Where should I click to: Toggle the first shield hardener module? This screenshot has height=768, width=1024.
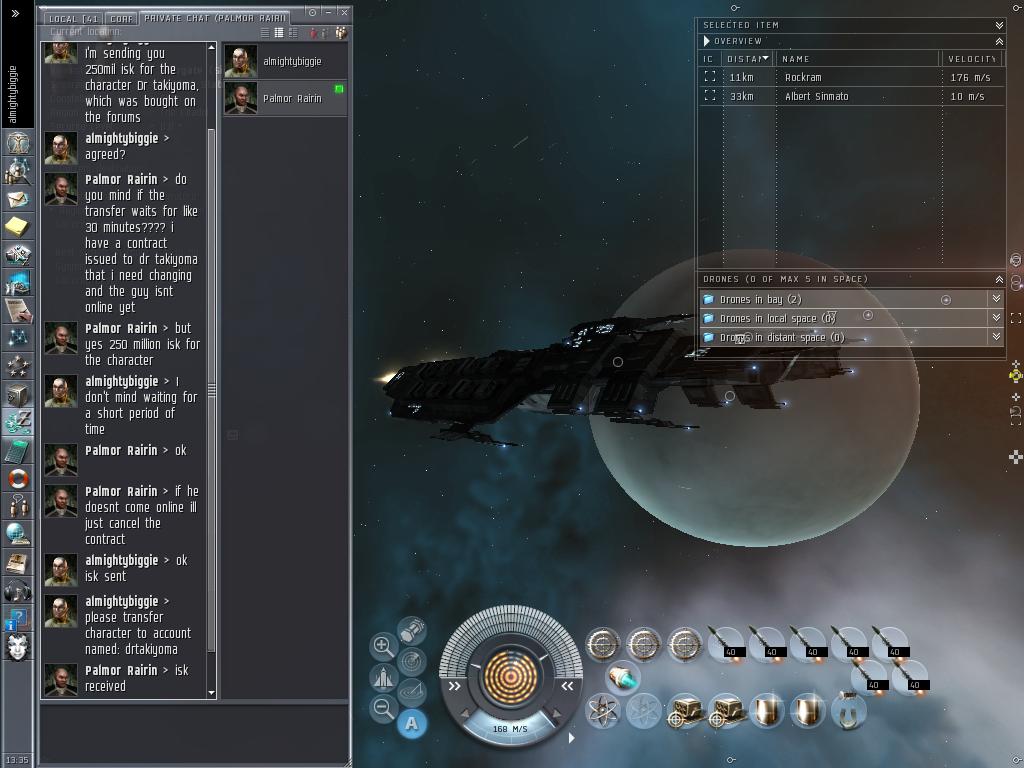(x=766, y=711)
